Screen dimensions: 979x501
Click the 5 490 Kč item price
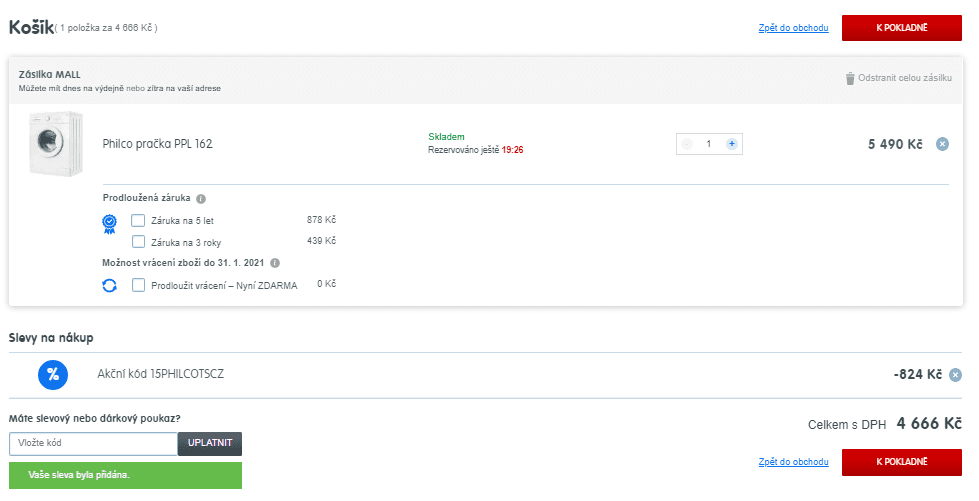point(895,145)
